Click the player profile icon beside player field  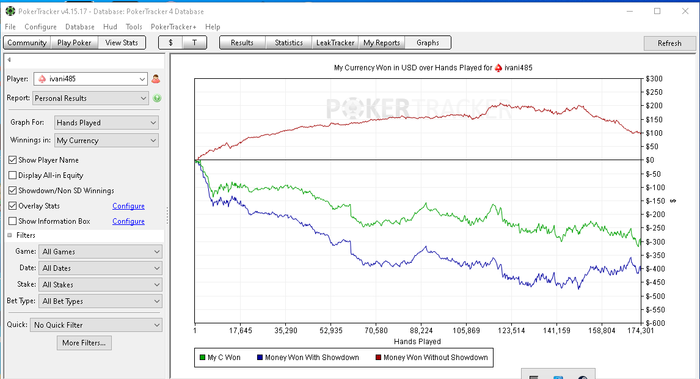click(x=155, y=79)
